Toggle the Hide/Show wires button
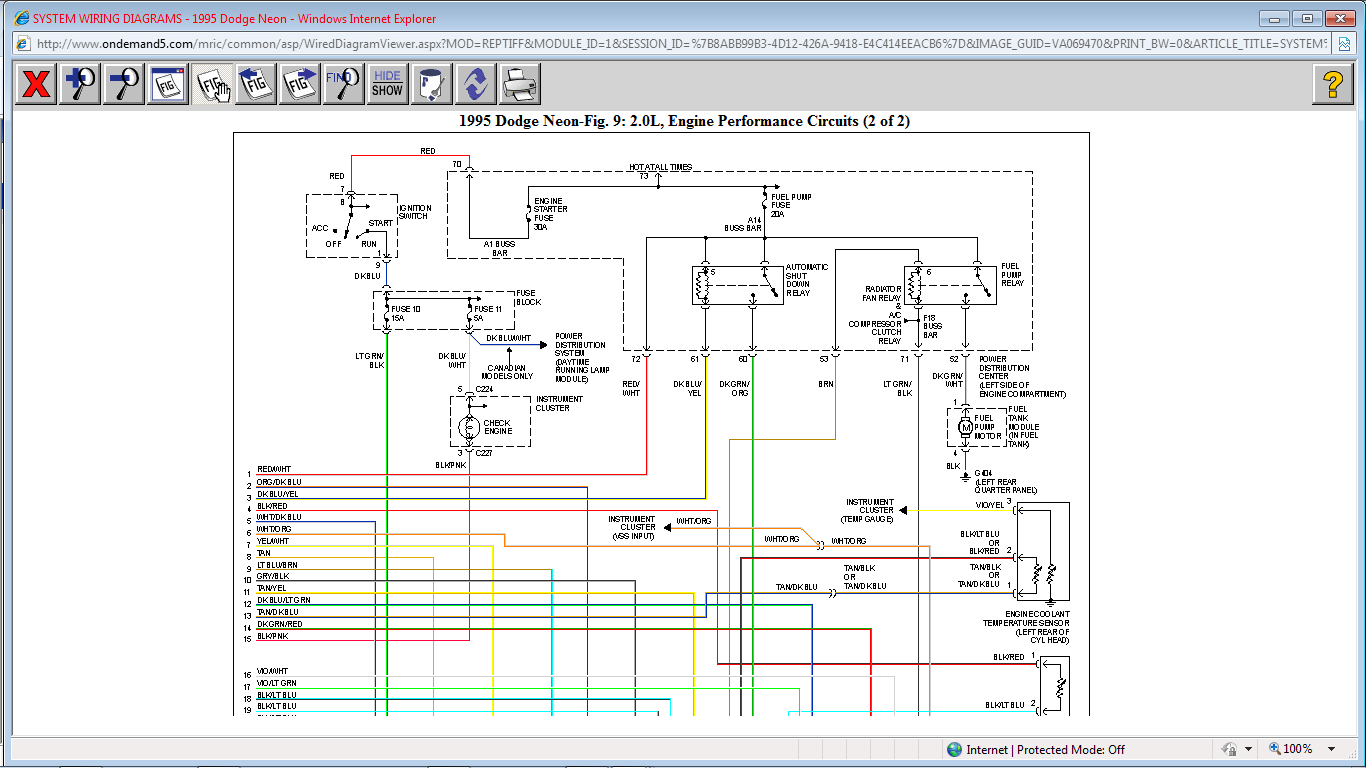The height and width of the screenshot is (768, 1366). click(387, 84)
